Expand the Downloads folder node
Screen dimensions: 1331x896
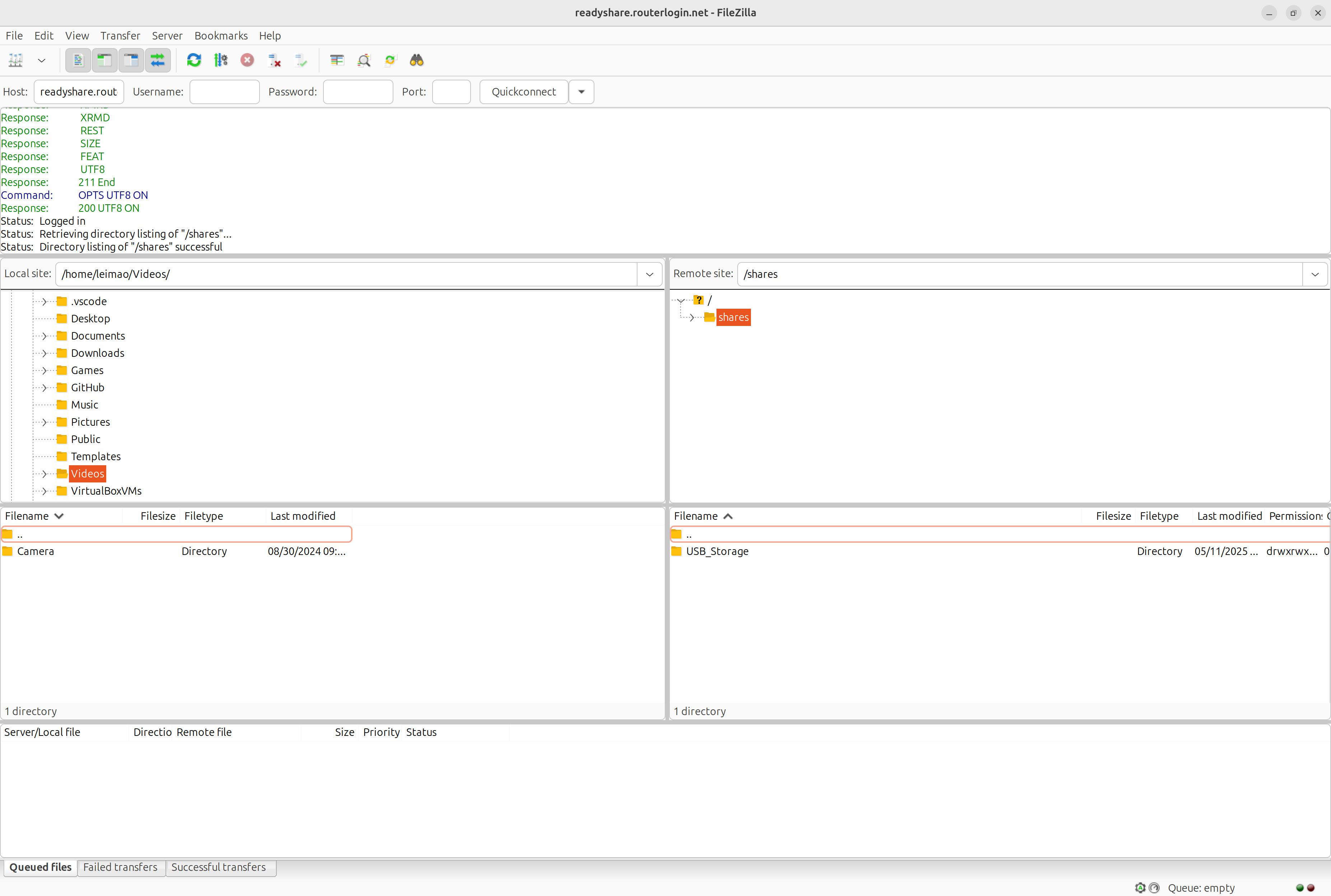pos(44,353)
